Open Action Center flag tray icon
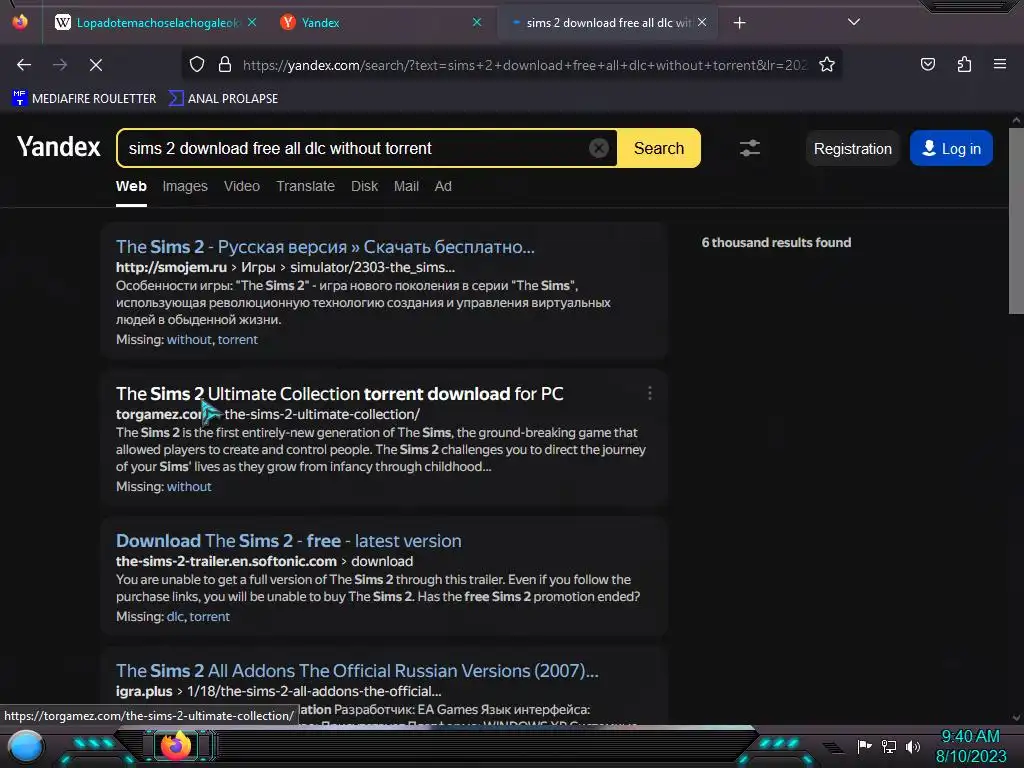 864,746
